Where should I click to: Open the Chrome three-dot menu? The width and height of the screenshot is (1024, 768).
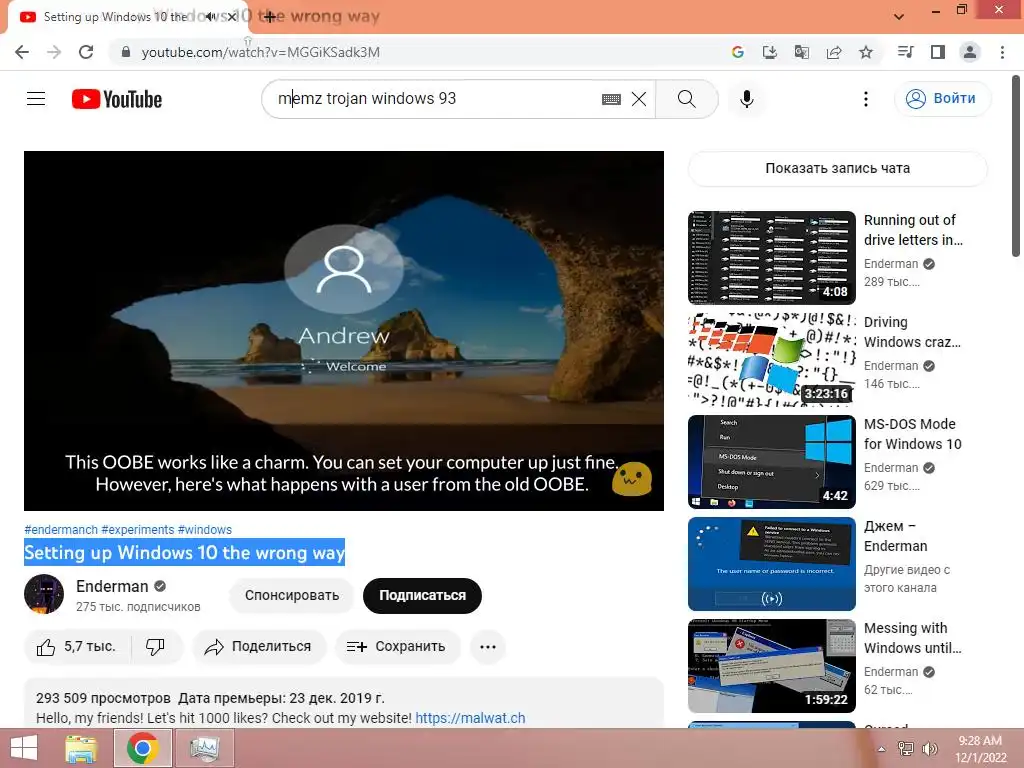click(x=1002, y=52)
